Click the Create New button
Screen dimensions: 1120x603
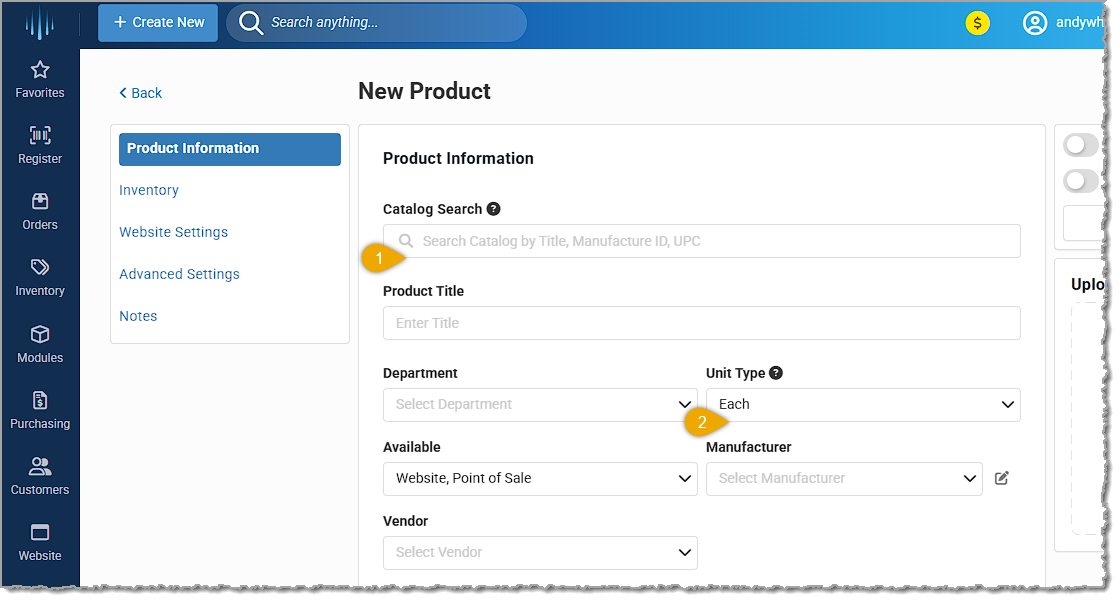[158, 23]
